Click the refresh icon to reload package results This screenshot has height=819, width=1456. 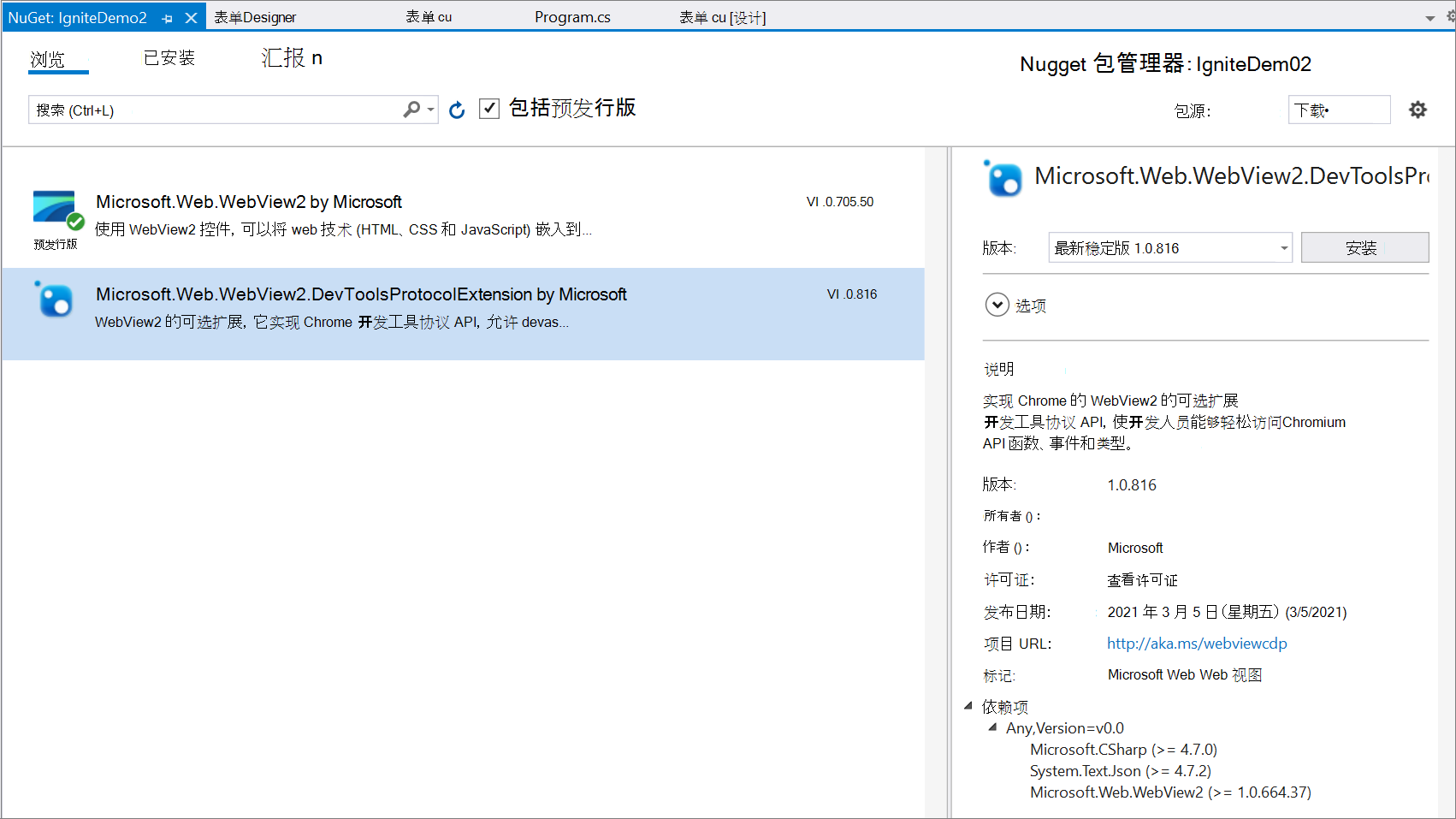click(x=456, y=110)
